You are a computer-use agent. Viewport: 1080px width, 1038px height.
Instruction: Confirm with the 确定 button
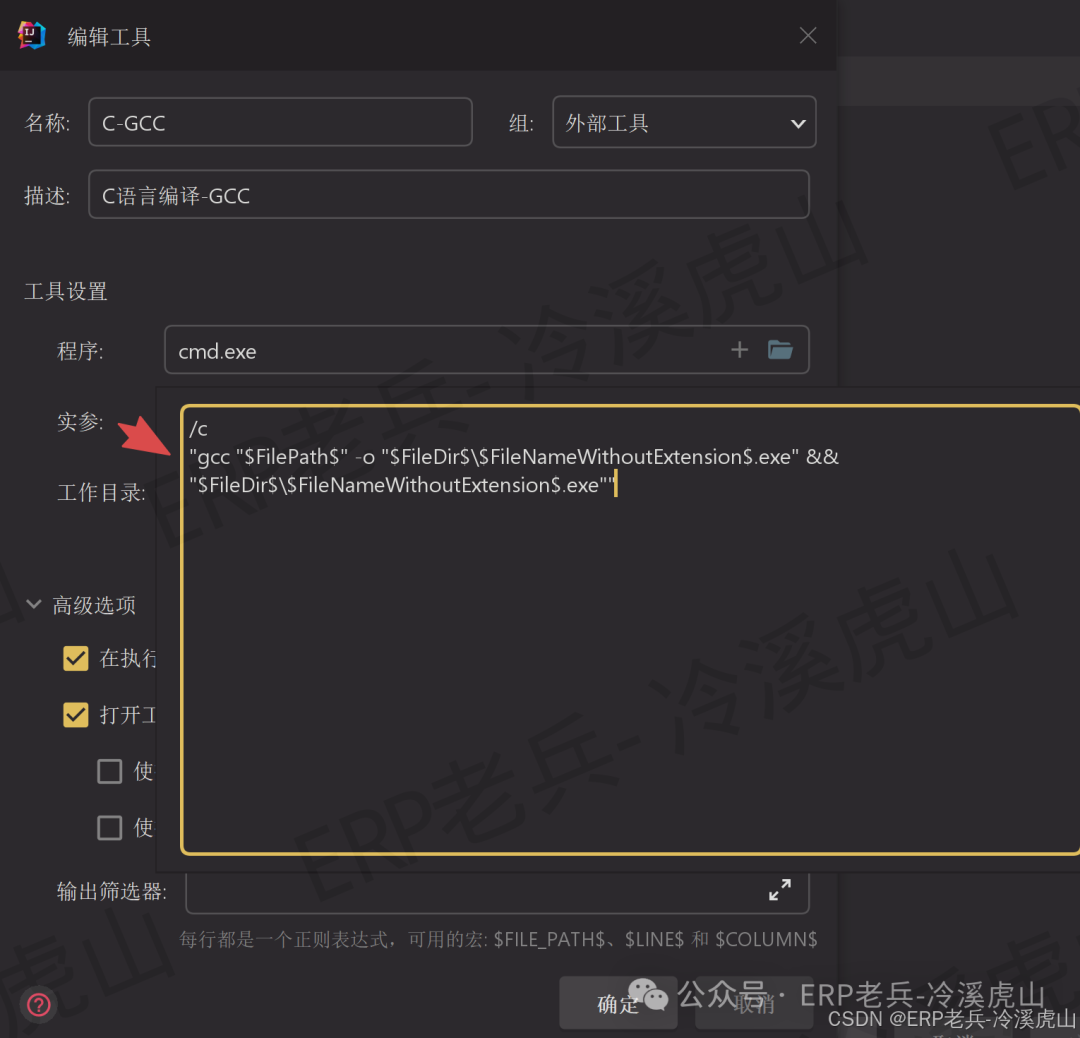click(x=618, y=1004)
